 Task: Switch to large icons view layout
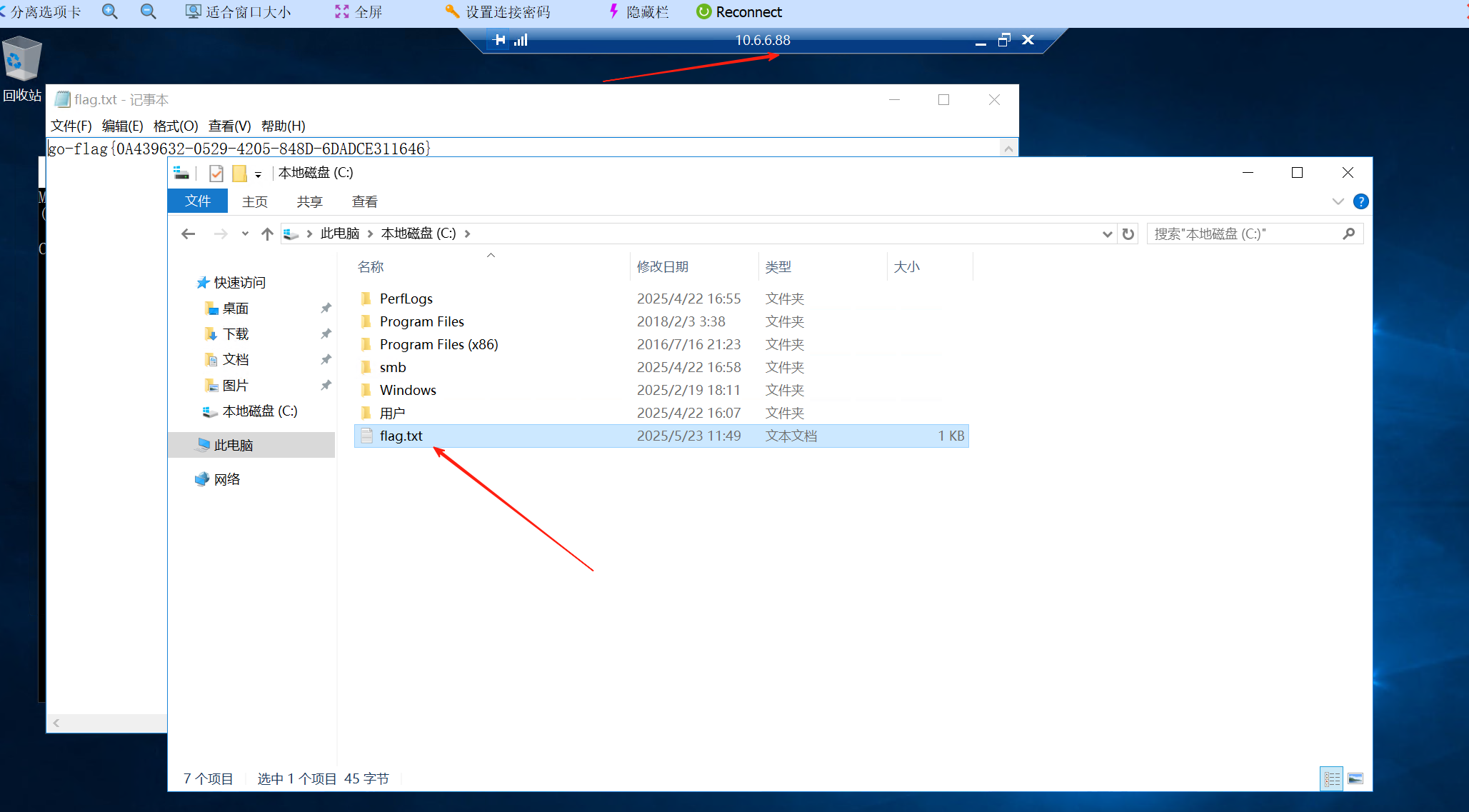pyautogui.click(x=1355, y=778)
